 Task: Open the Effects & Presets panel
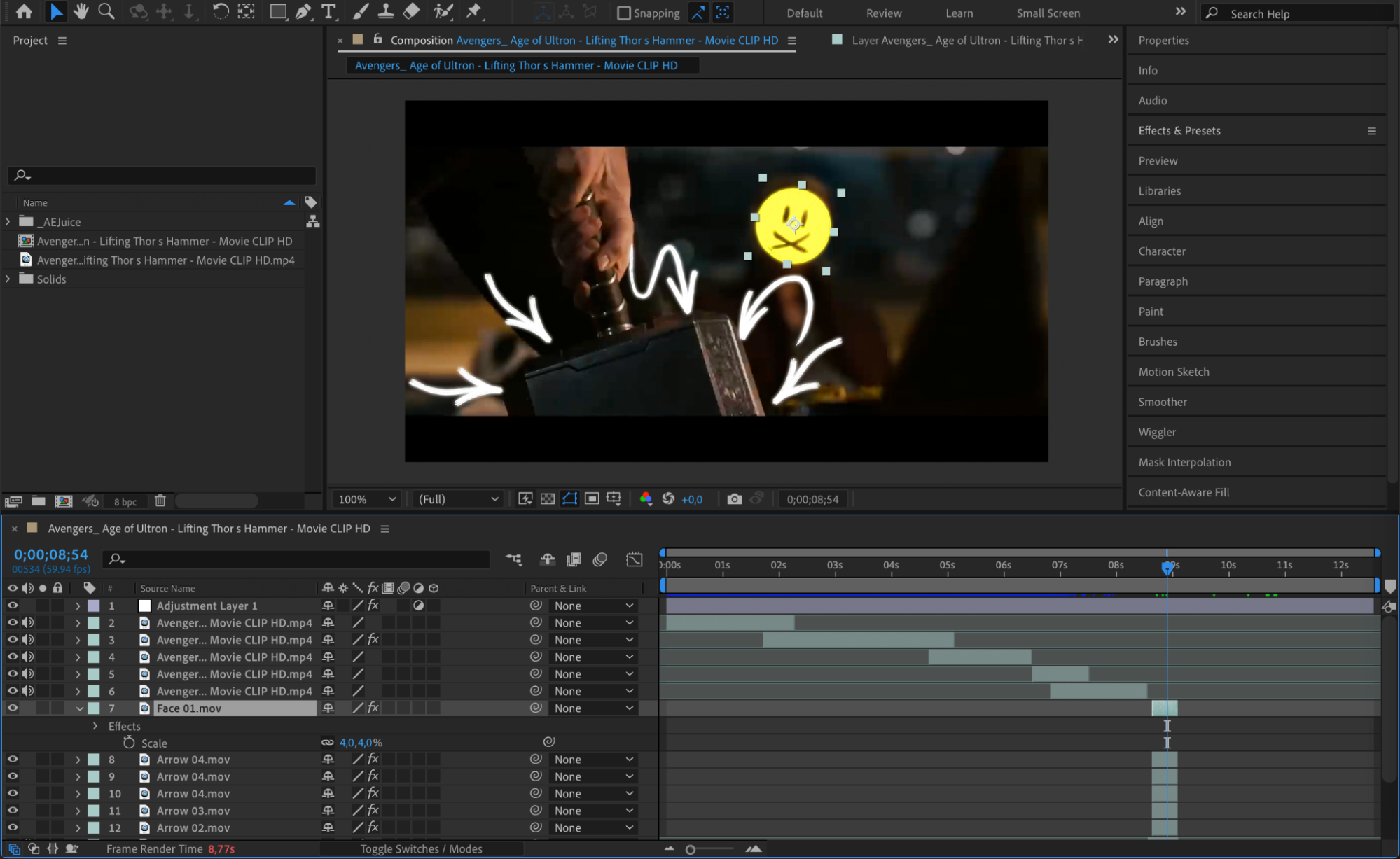(1179, 130)
